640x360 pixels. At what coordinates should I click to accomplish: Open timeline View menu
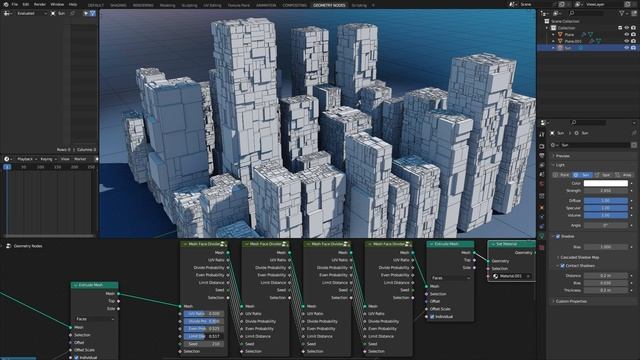click(65, 159)
